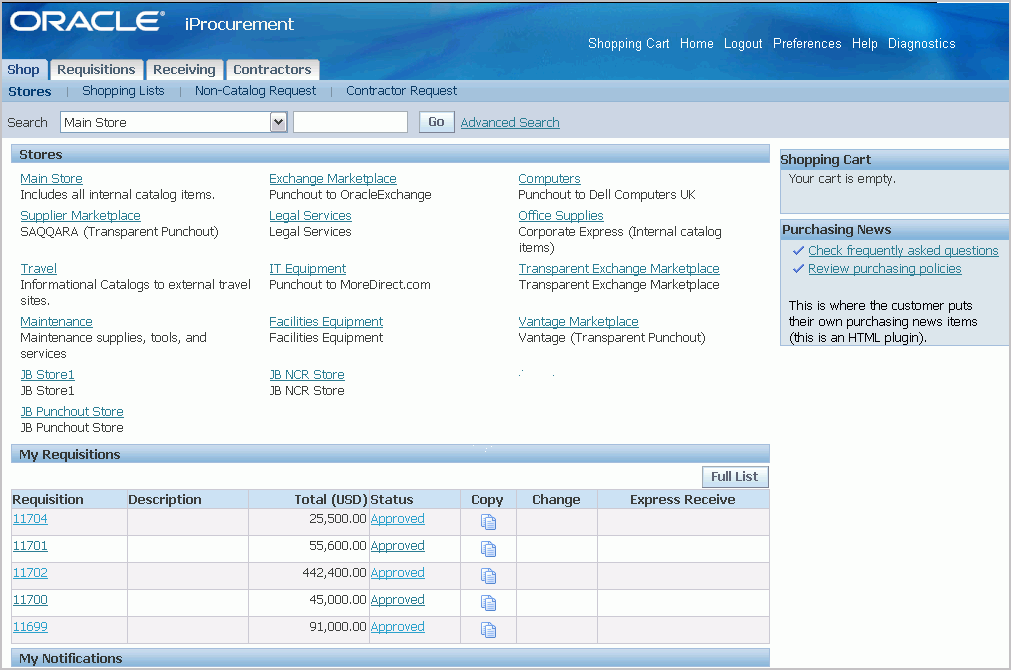
Task: Open requisition 11700
Action: pos(30,600)
